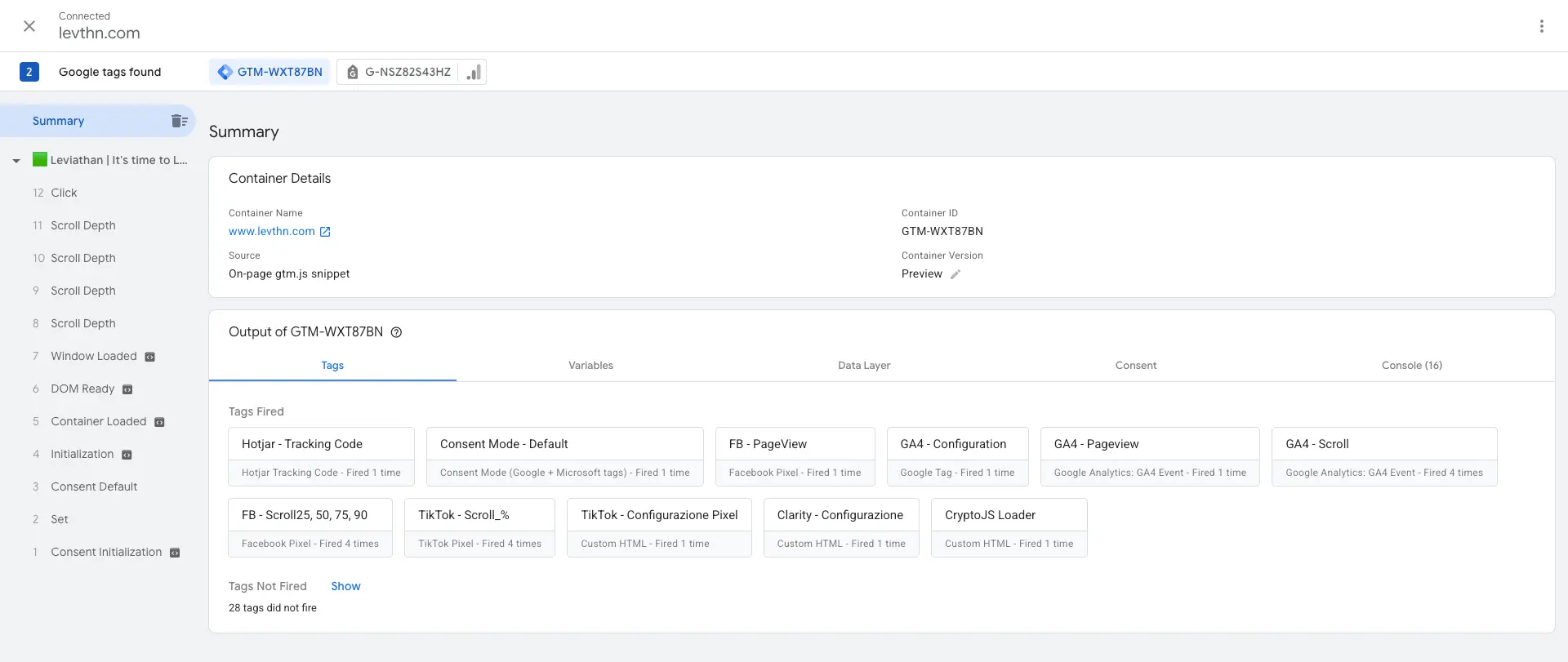Image resolution: width=1568 pixels, height=662 pixels.
Task: Open the Console (16) tab
Action: pos(1411,365)
